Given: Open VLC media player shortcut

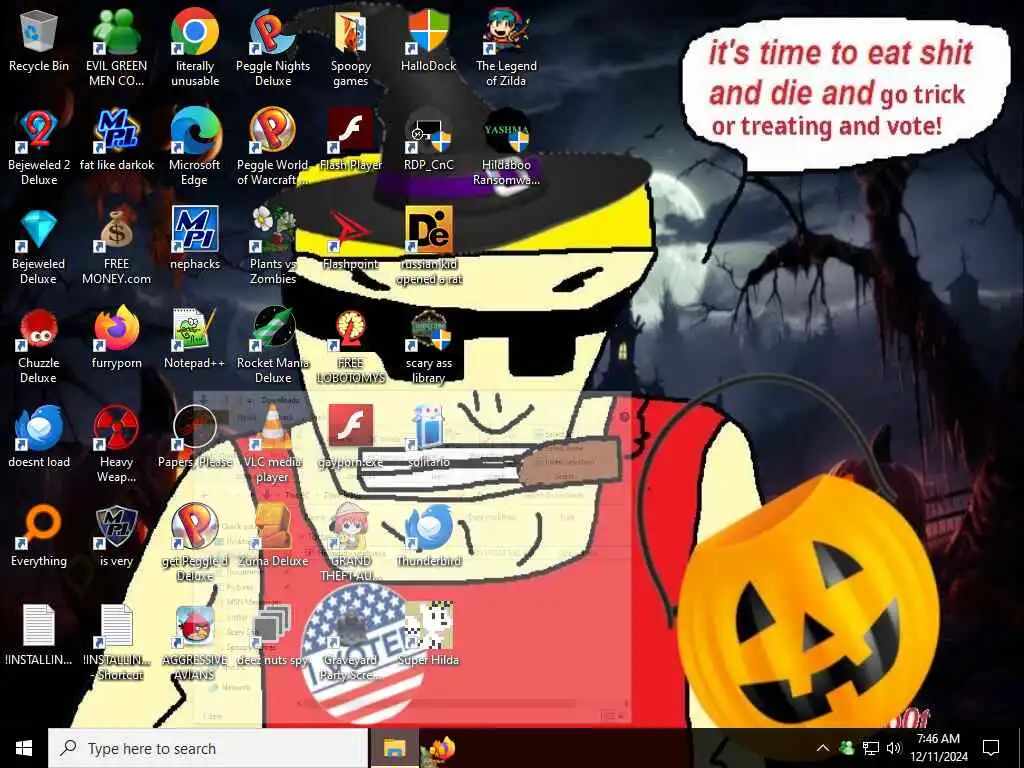Looking at the screenshot, I should 273,445.
